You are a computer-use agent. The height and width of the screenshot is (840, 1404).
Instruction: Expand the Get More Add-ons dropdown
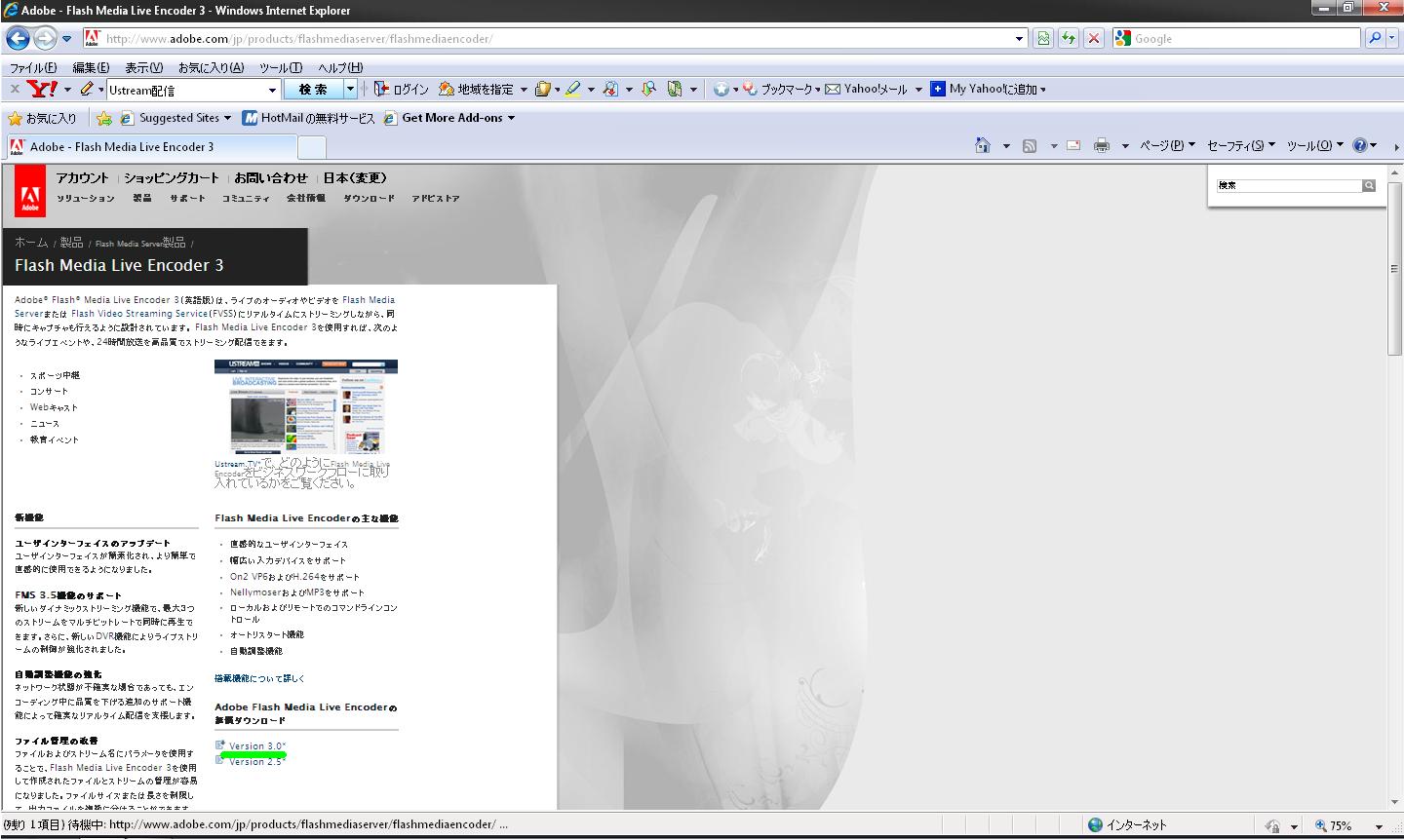pyautogui.click(x=511, y=118)
